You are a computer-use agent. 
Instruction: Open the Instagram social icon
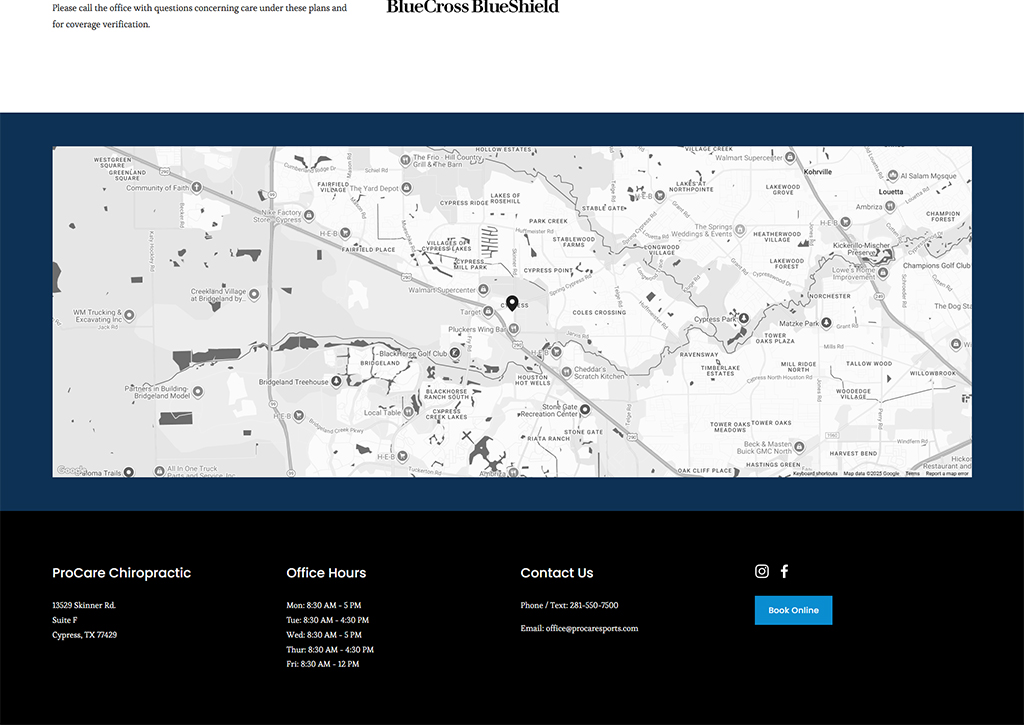(x=762, y=571)
